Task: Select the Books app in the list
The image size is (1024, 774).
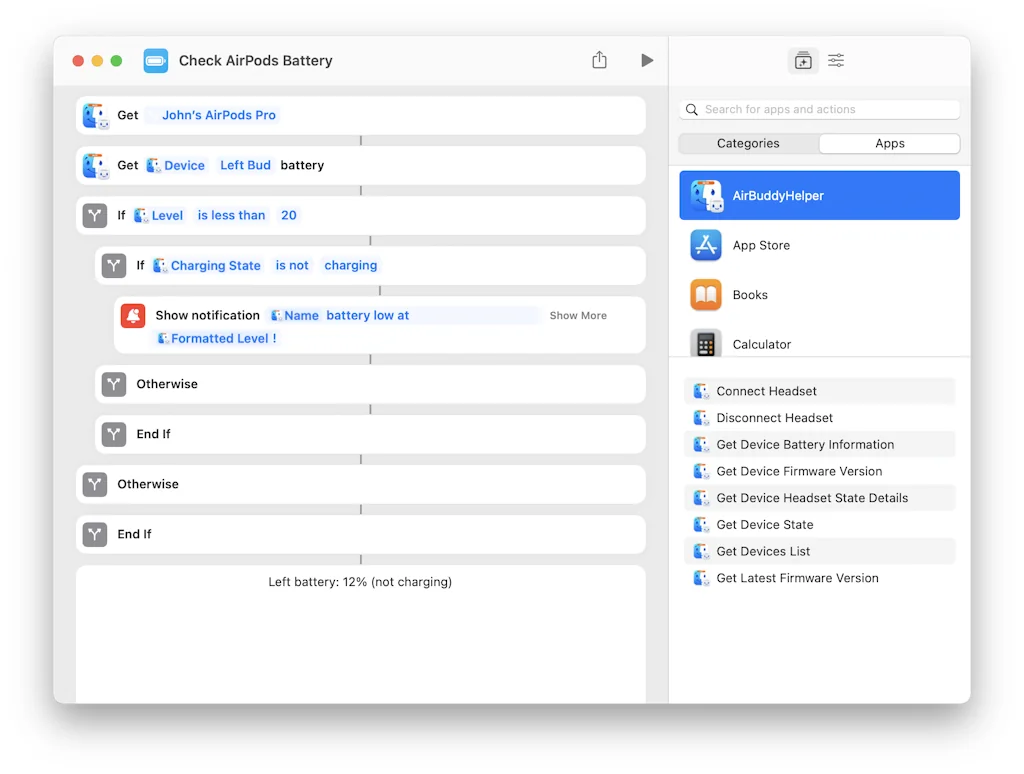Action: pos(750,295)
